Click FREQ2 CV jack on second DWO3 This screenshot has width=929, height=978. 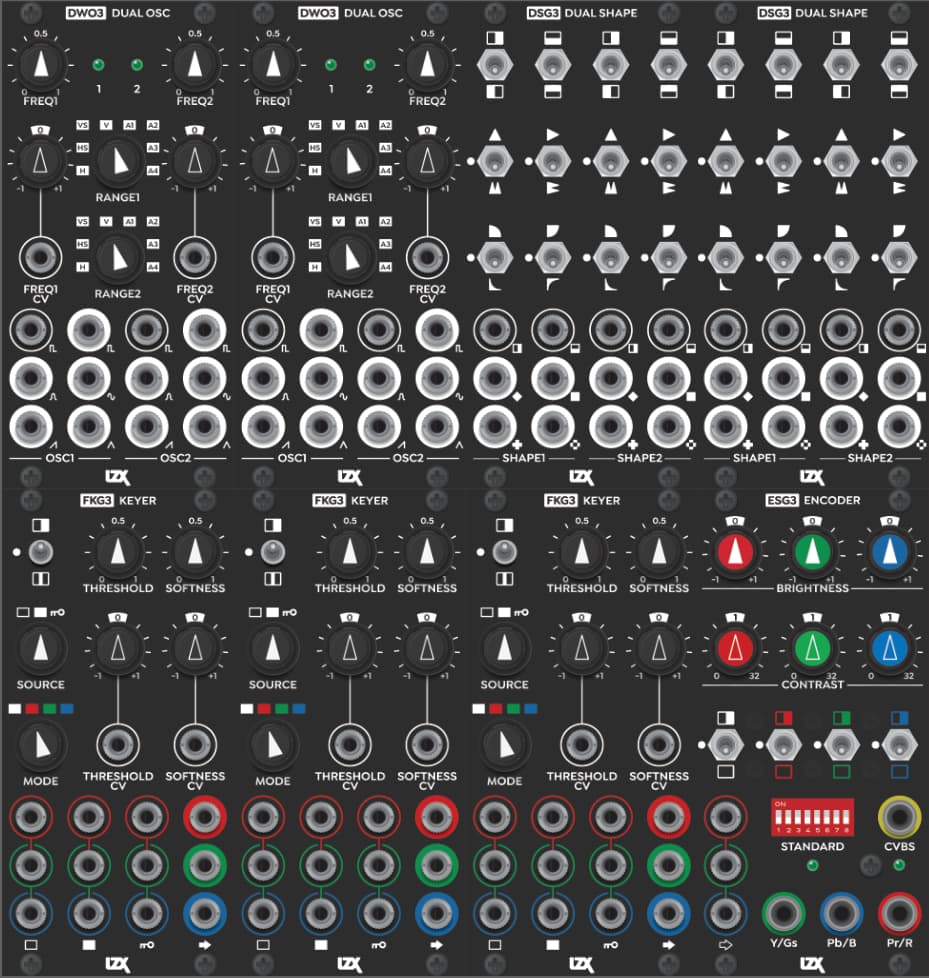pyautogui.click(x=427, y=258)
